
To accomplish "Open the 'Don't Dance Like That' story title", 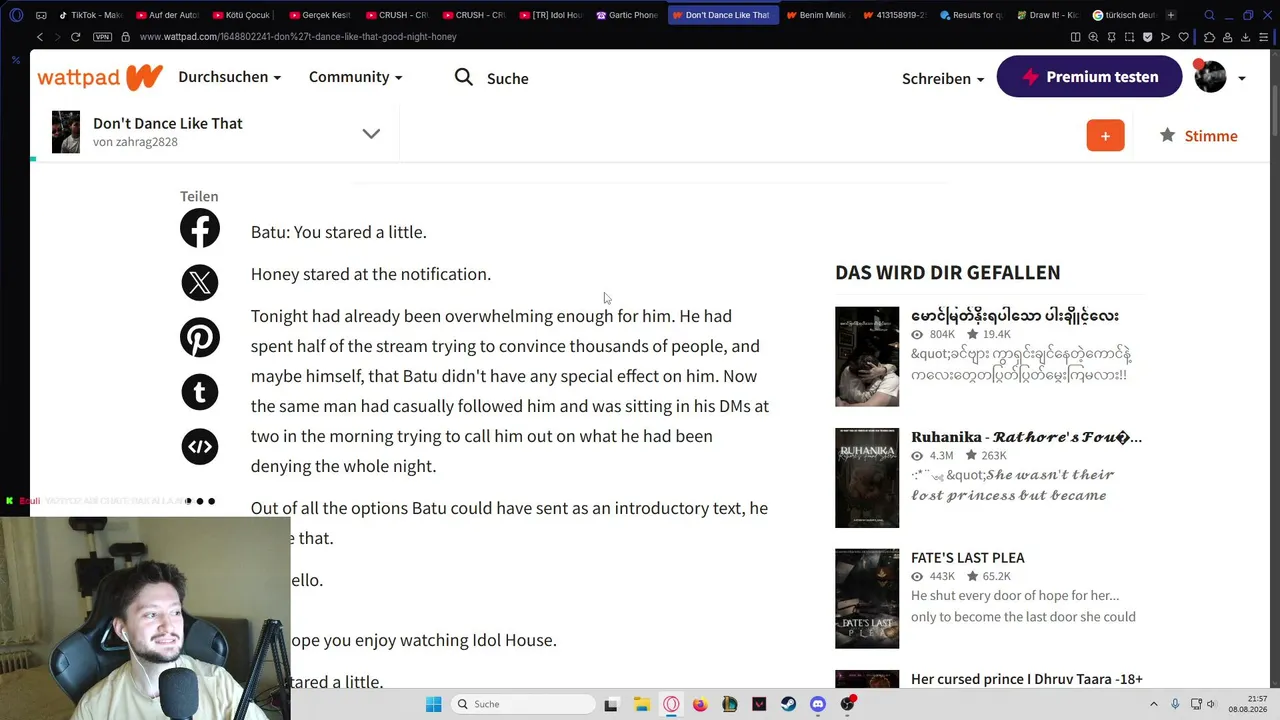I will [168, 123].
